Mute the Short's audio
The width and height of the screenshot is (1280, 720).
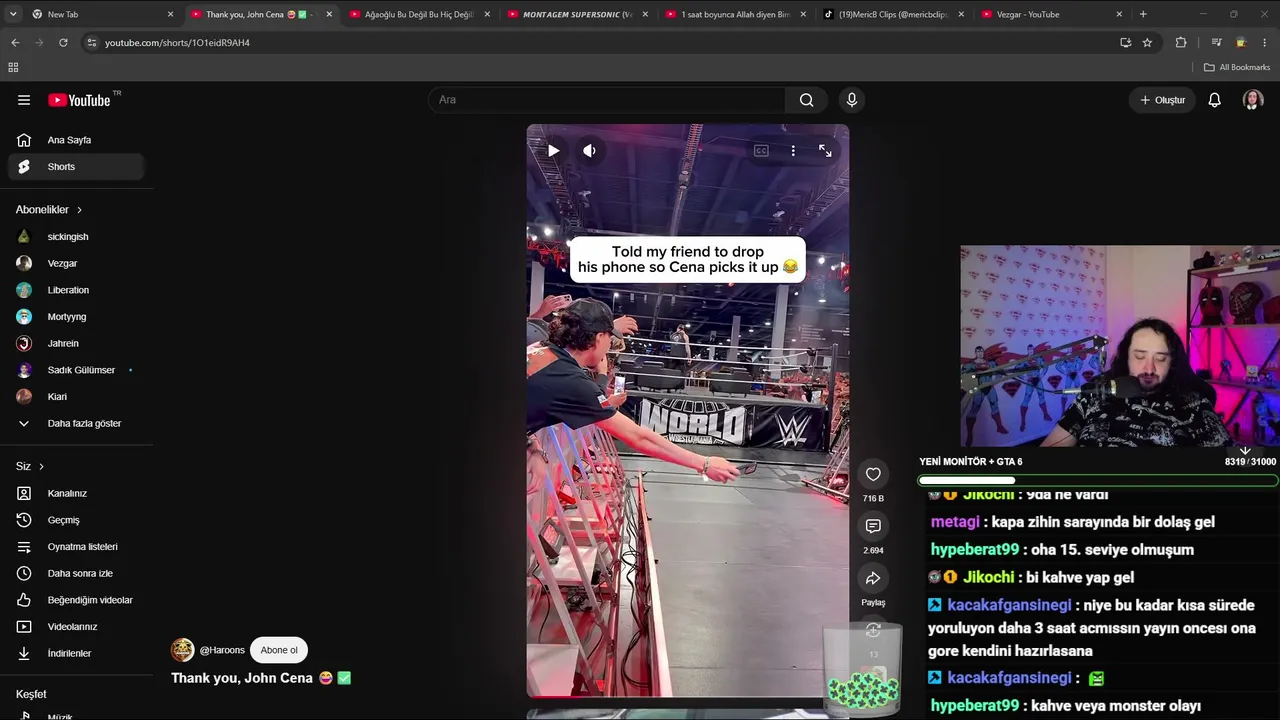click(589, 150)
